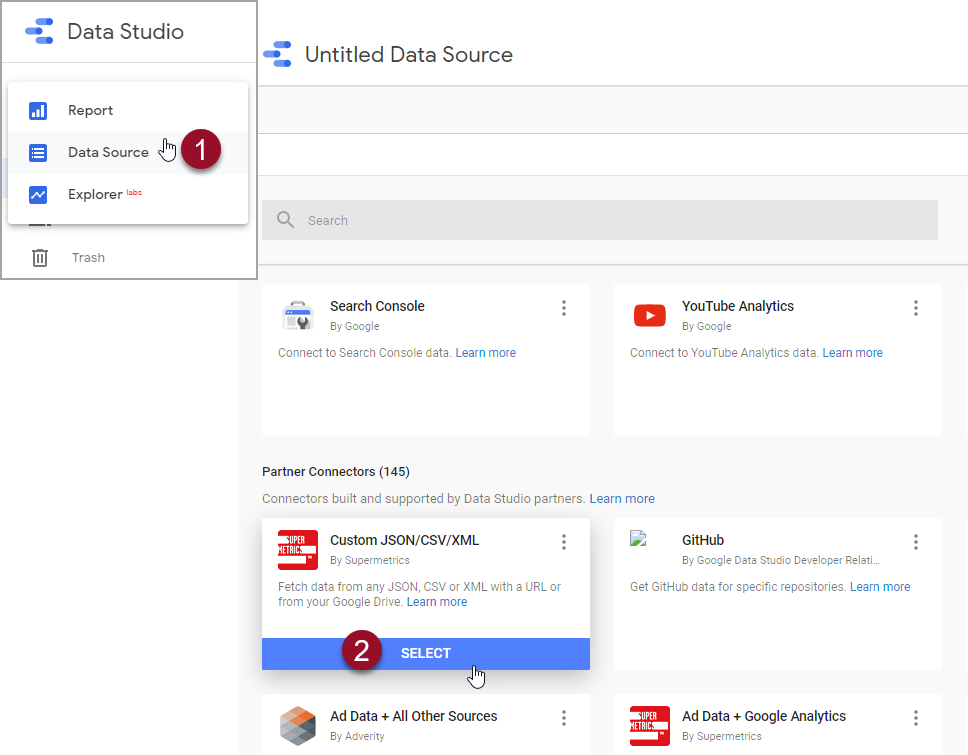Open Search Console three-dot options menu
Screen dimensions: 968x755
click(564, 308)
